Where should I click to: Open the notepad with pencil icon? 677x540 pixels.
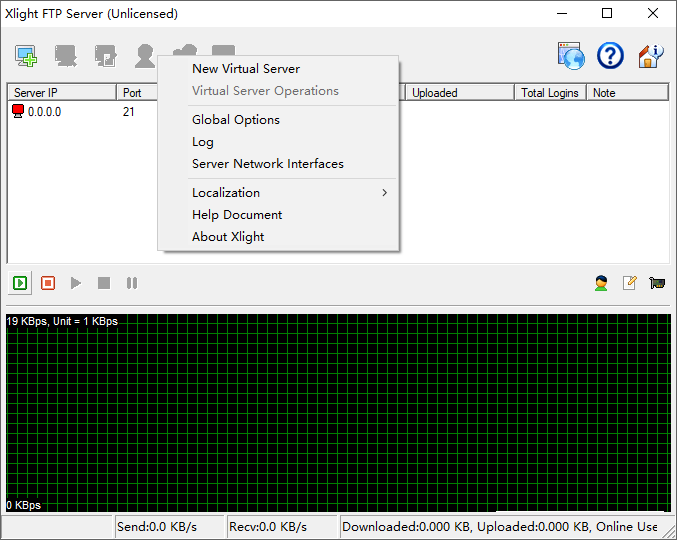pos(630,283)
